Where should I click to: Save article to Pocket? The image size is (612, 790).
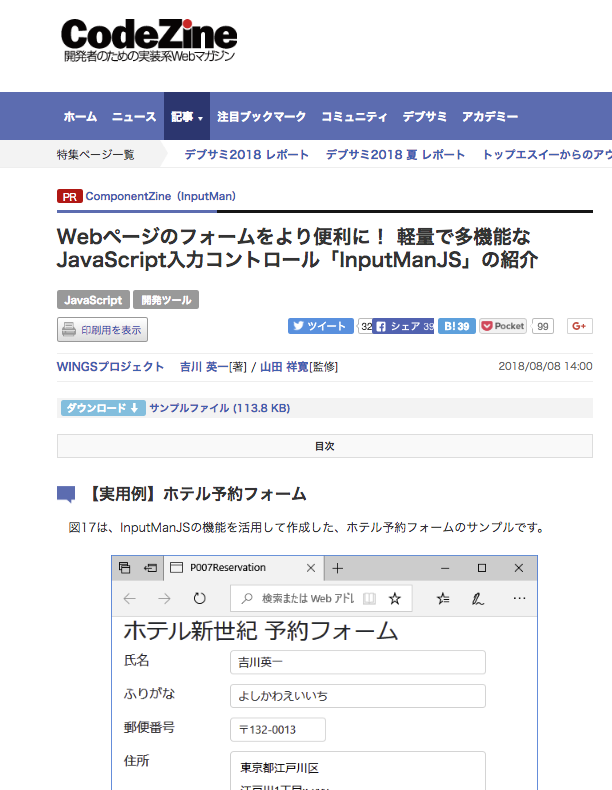point(503,326)
